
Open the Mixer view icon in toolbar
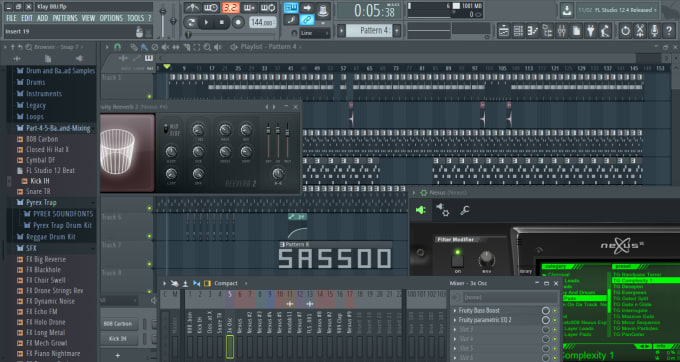click(562, 31)
